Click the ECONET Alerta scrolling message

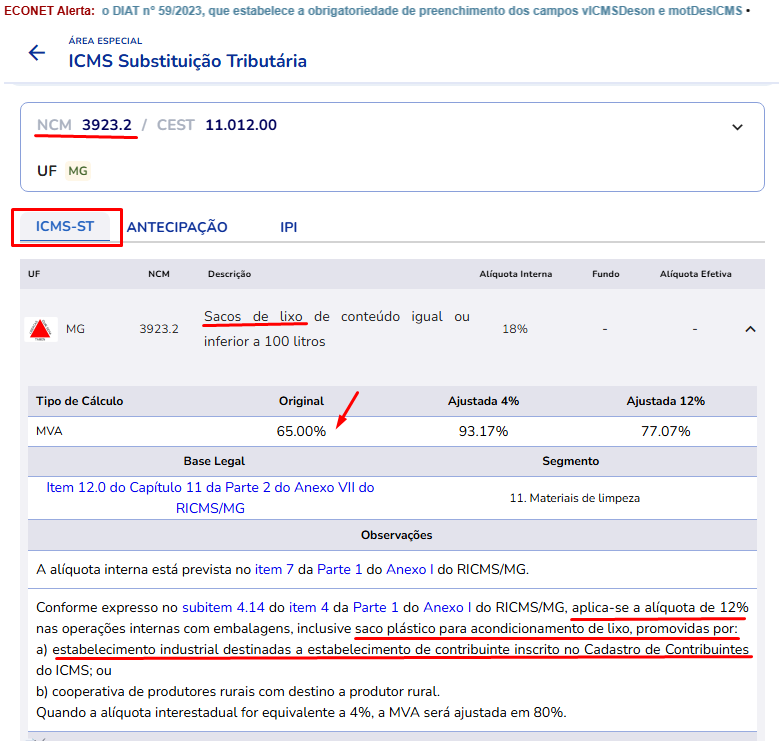422,11
